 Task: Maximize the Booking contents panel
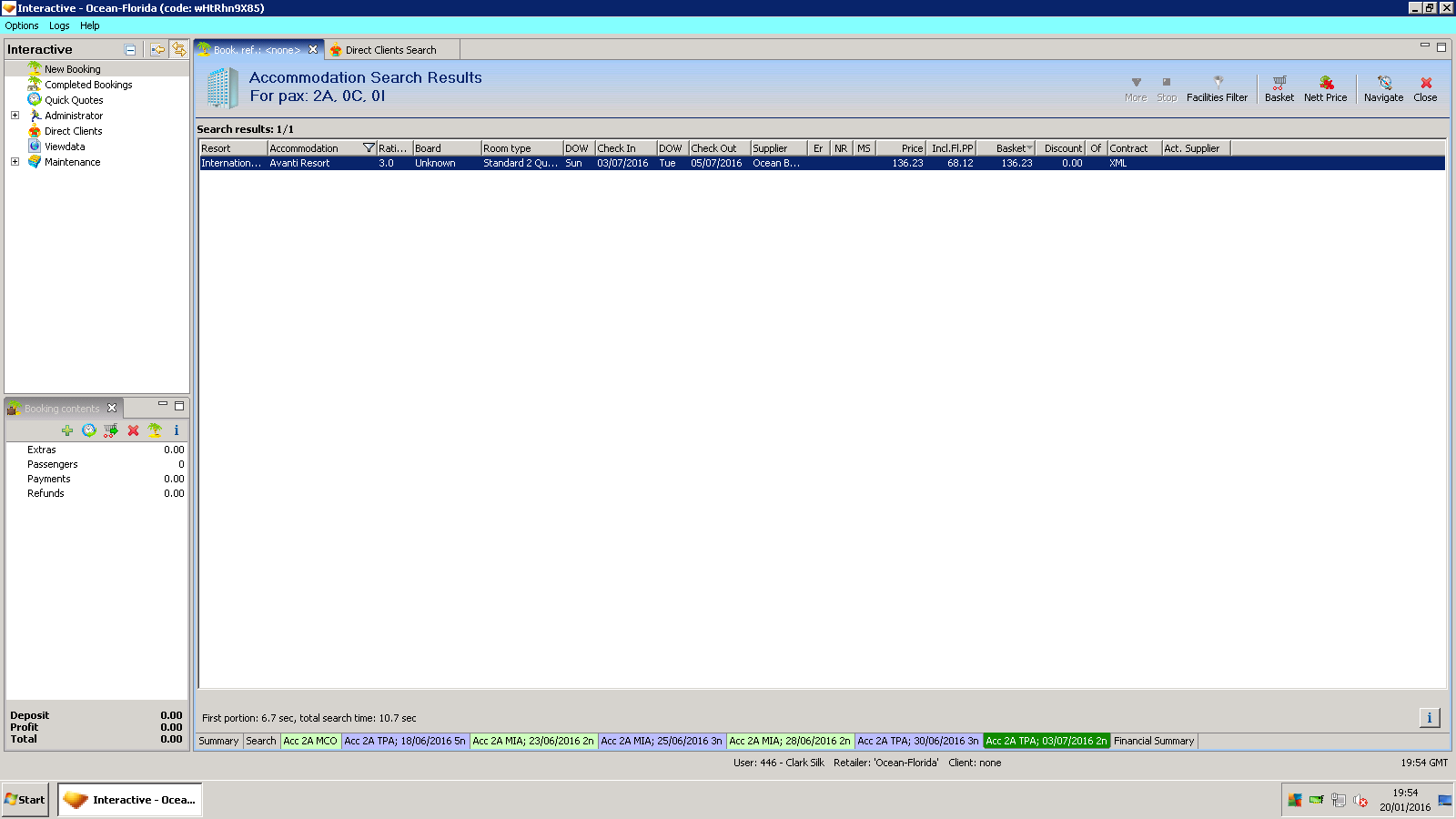[x=179, y=406]
